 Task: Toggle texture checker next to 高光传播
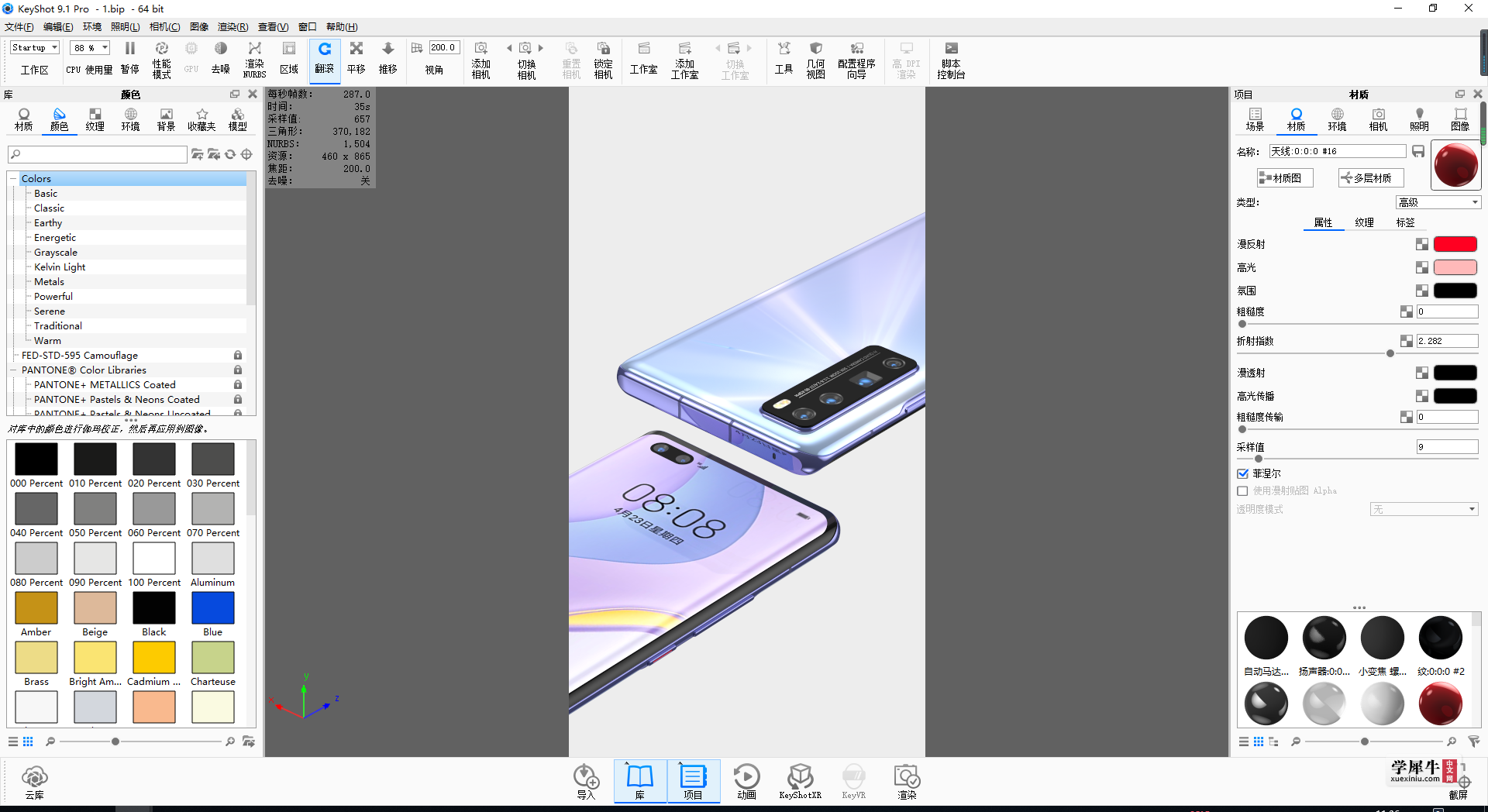(1422, 396)
